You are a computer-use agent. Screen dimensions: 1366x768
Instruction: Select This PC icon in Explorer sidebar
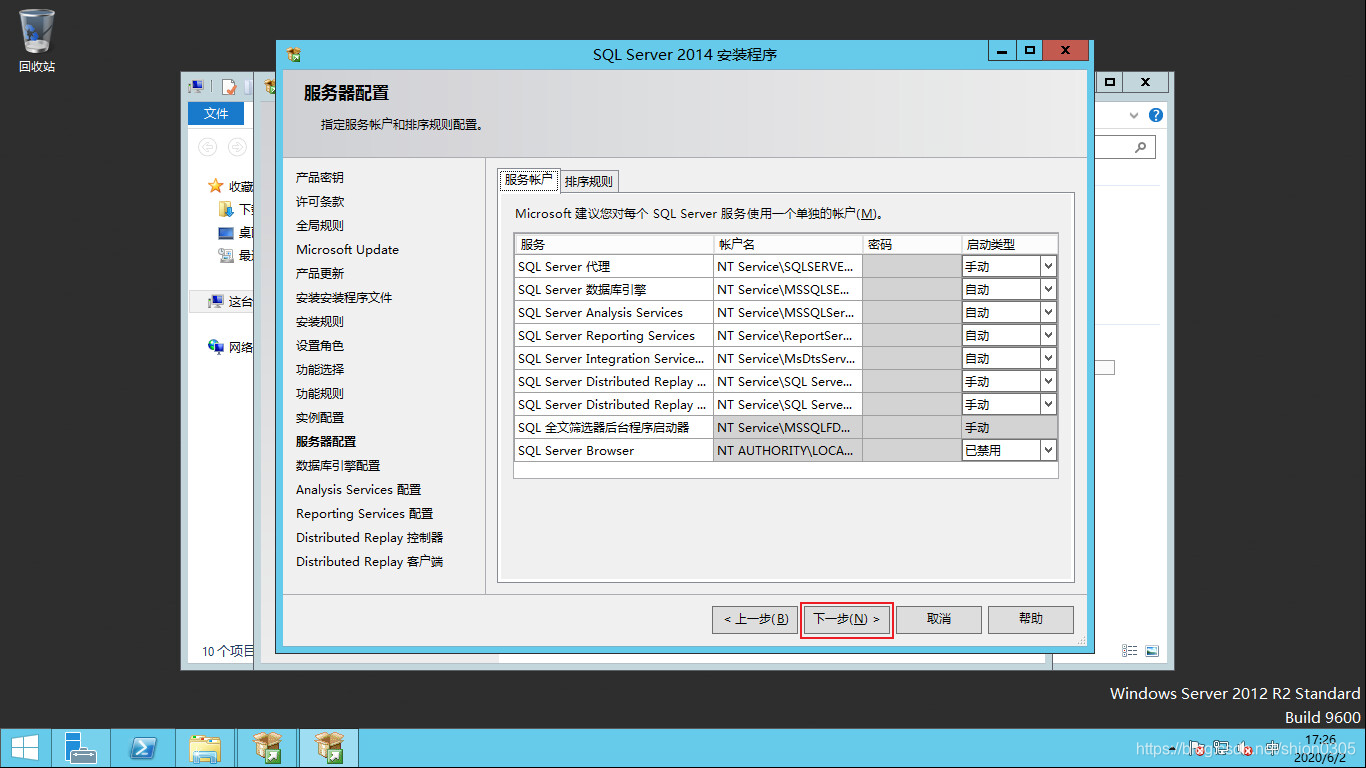click(x=215, y=301)
